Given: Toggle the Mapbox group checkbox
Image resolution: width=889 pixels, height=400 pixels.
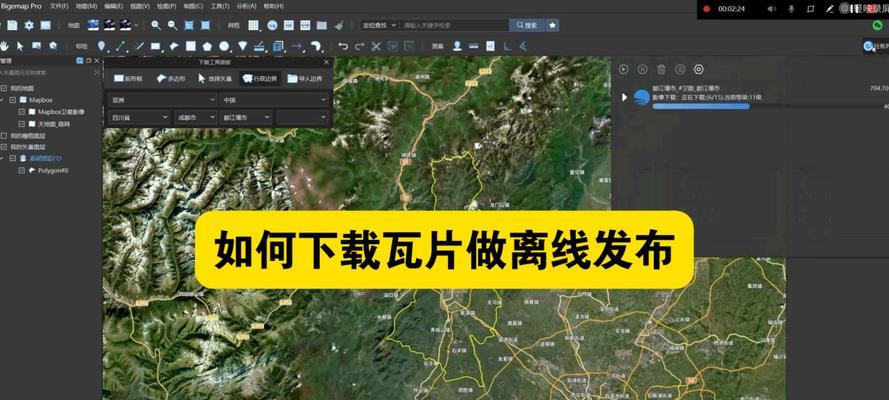Looking at the screenshot, I should click(13, 100).
